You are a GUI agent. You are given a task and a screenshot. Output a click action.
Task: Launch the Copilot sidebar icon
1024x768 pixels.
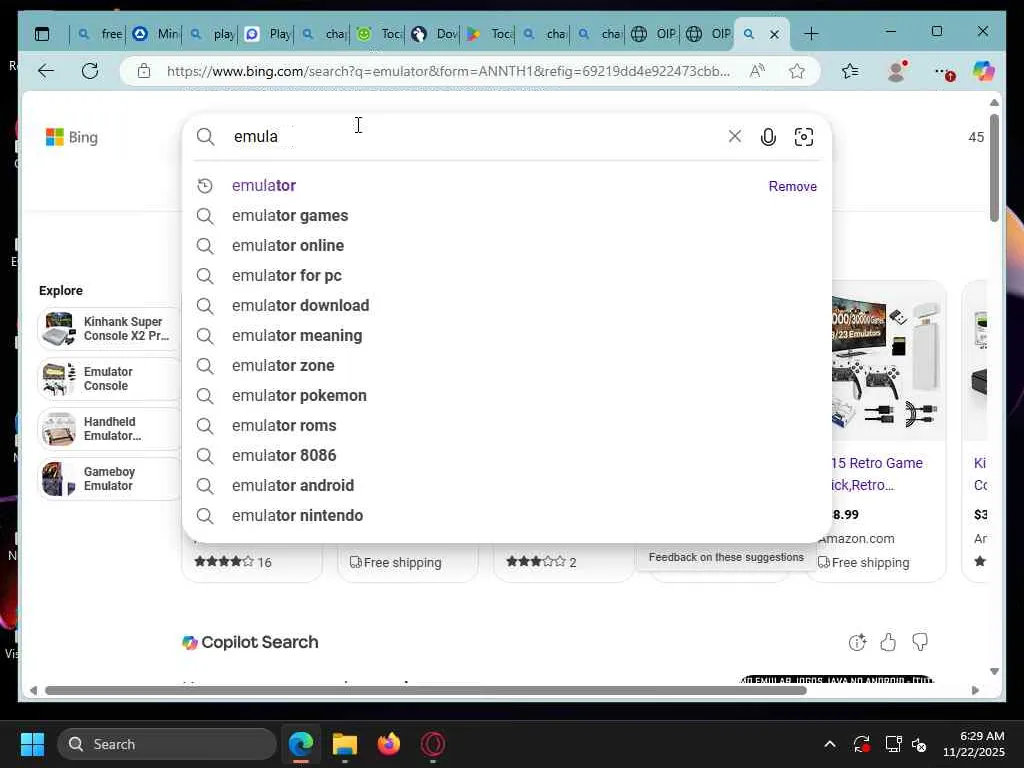point(984,71)
